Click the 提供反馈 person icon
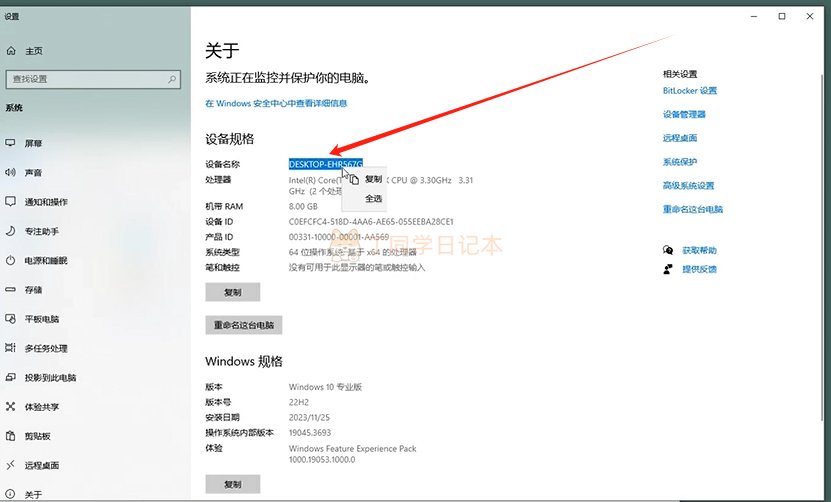 pos(668,269)
